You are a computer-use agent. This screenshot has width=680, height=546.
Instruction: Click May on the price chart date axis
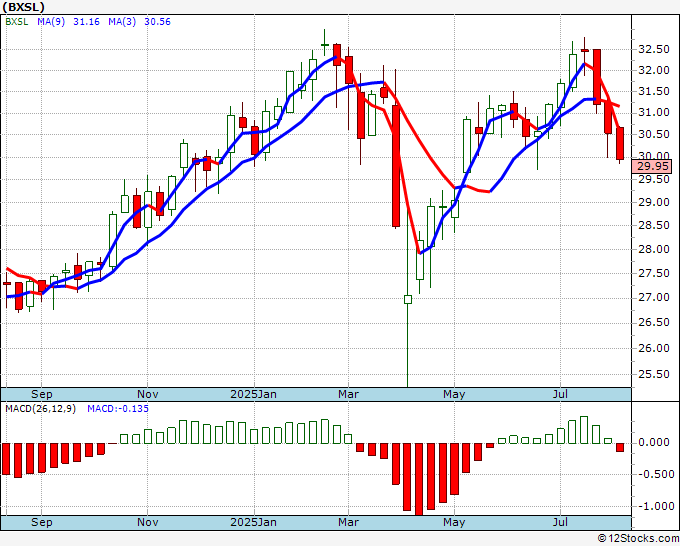(x=454, y=394)
